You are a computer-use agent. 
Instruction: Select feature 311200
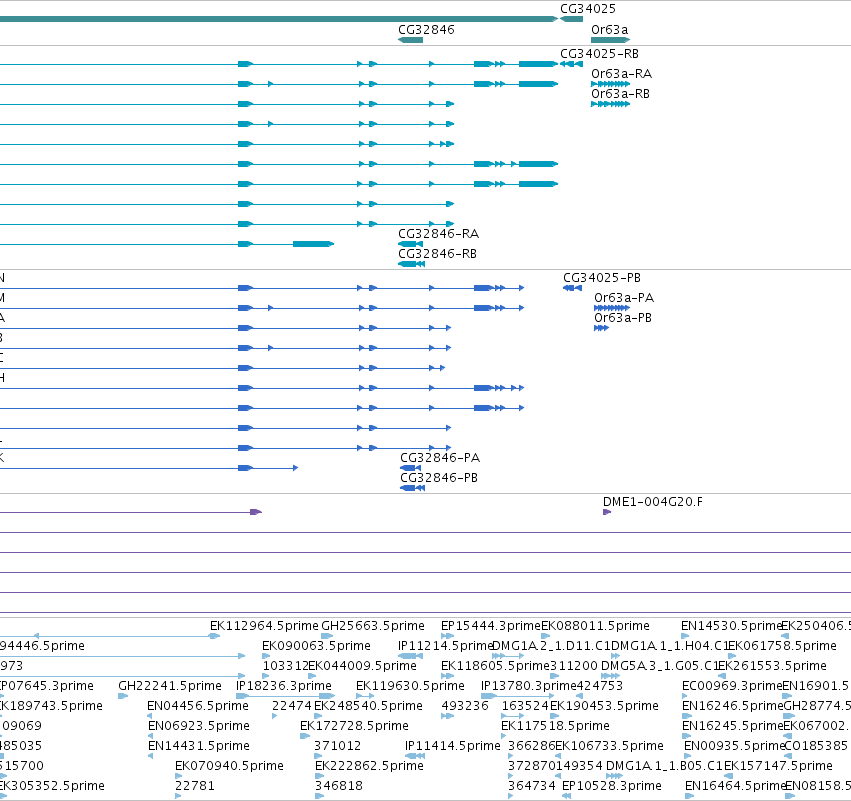(x=574, y=666)
